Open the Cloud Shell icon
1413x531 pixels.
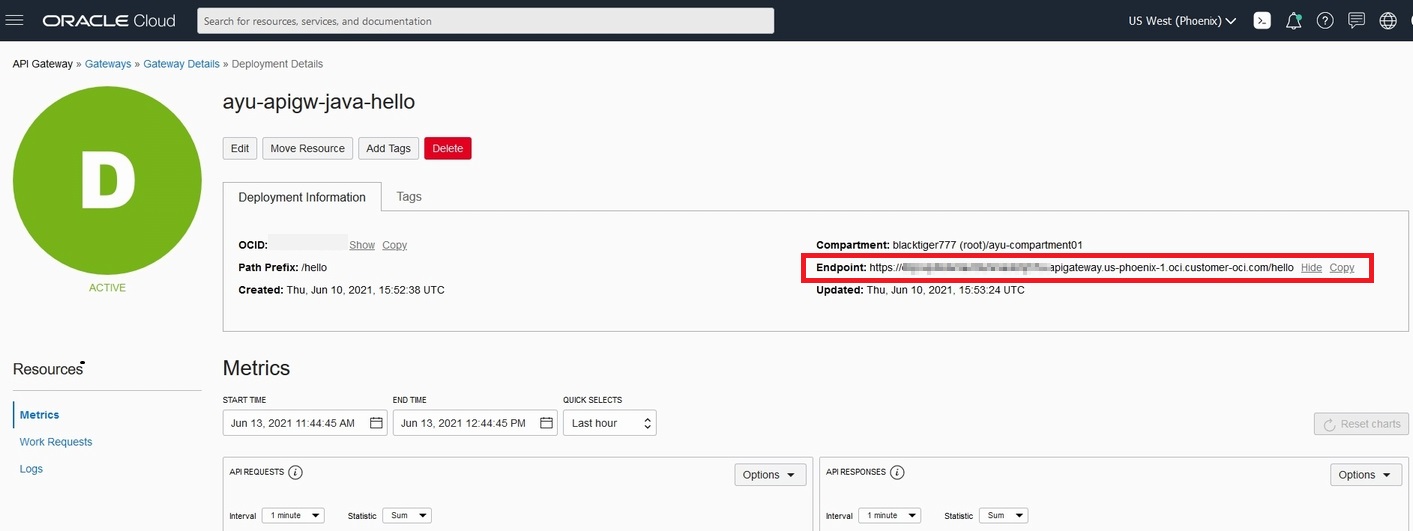pos(1262,20)
